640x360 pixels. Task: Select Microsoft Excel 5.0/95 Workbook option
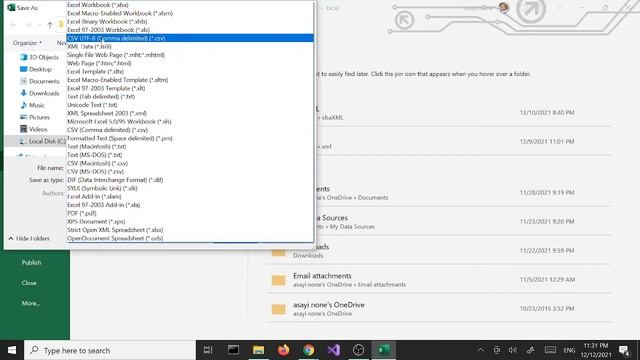pyautogui.click(x=190, y=122)
